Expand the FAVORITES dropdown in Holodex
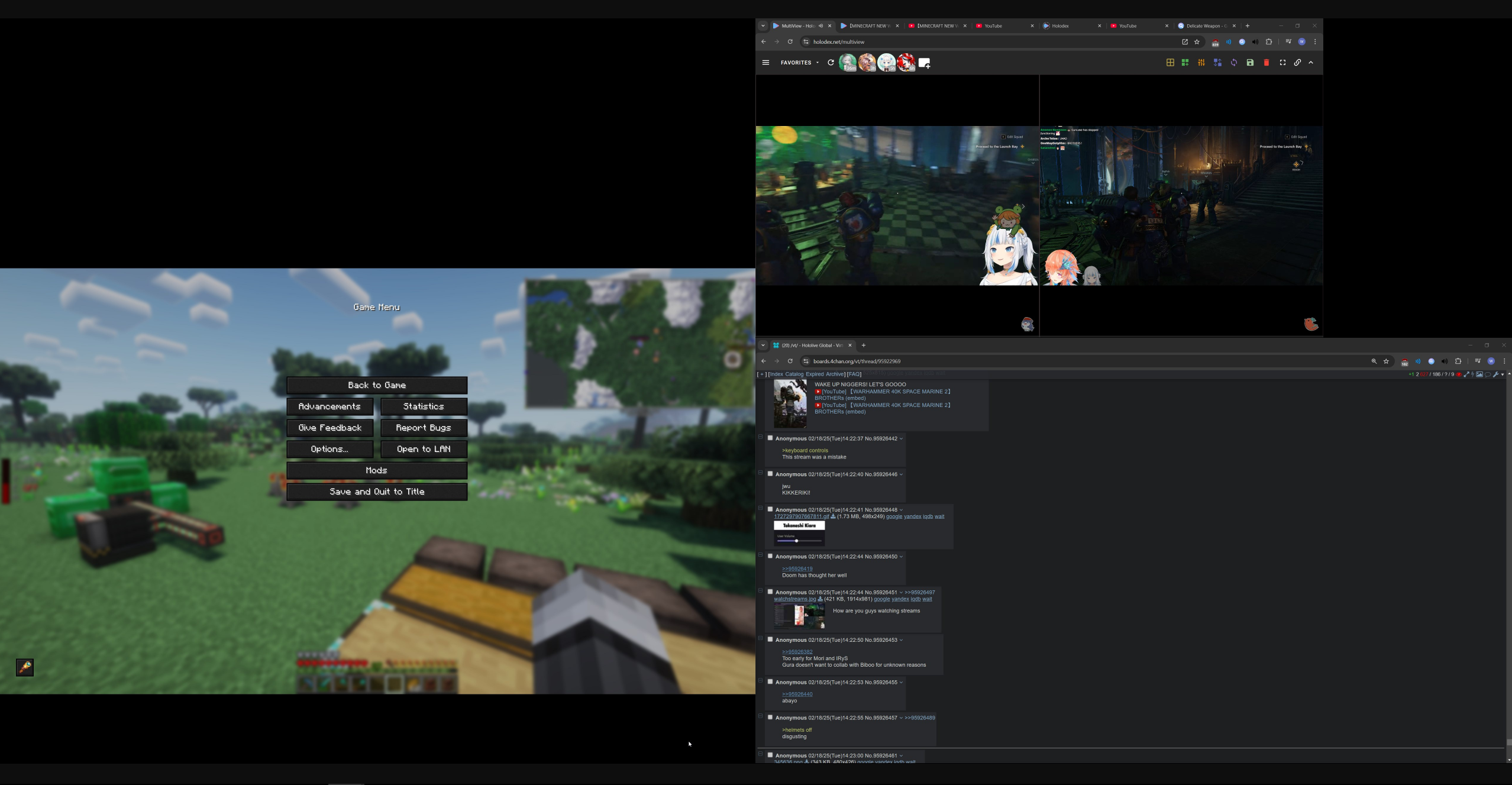 pyautogui.click(x=800, y=63)
